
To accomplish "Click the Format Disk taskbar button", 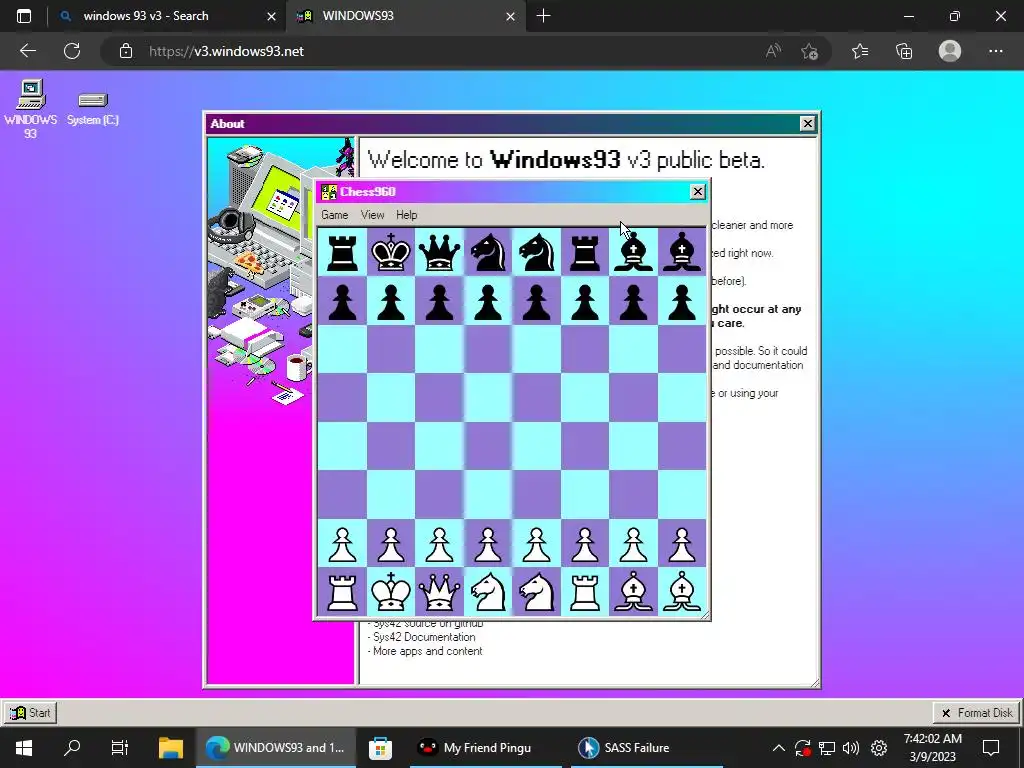I will pos(977,712).
